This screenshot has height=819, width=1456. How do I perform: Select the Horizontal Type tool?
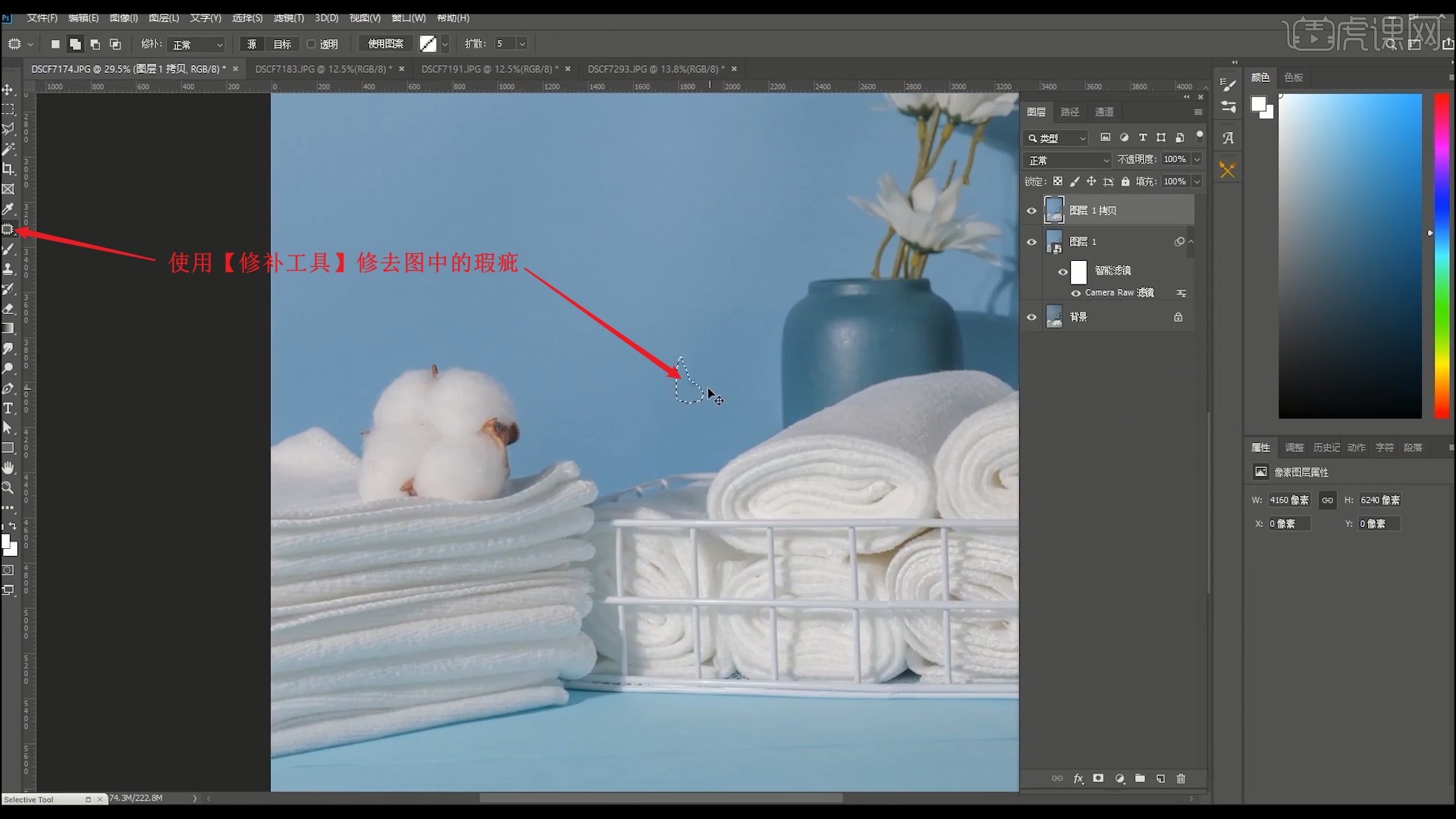point(8,409)
